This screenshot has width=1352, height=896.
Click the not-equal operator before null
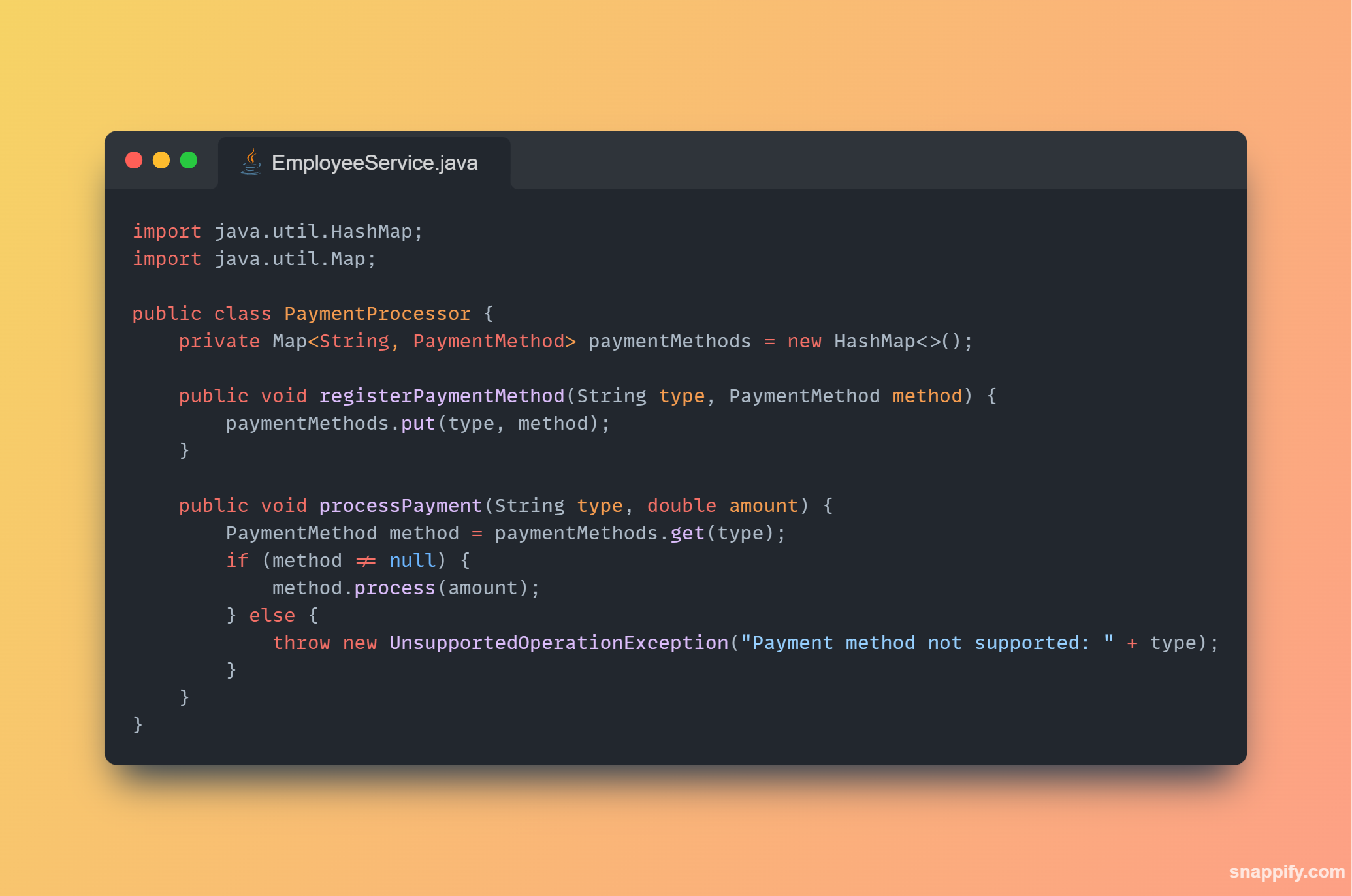click(366, 561)
